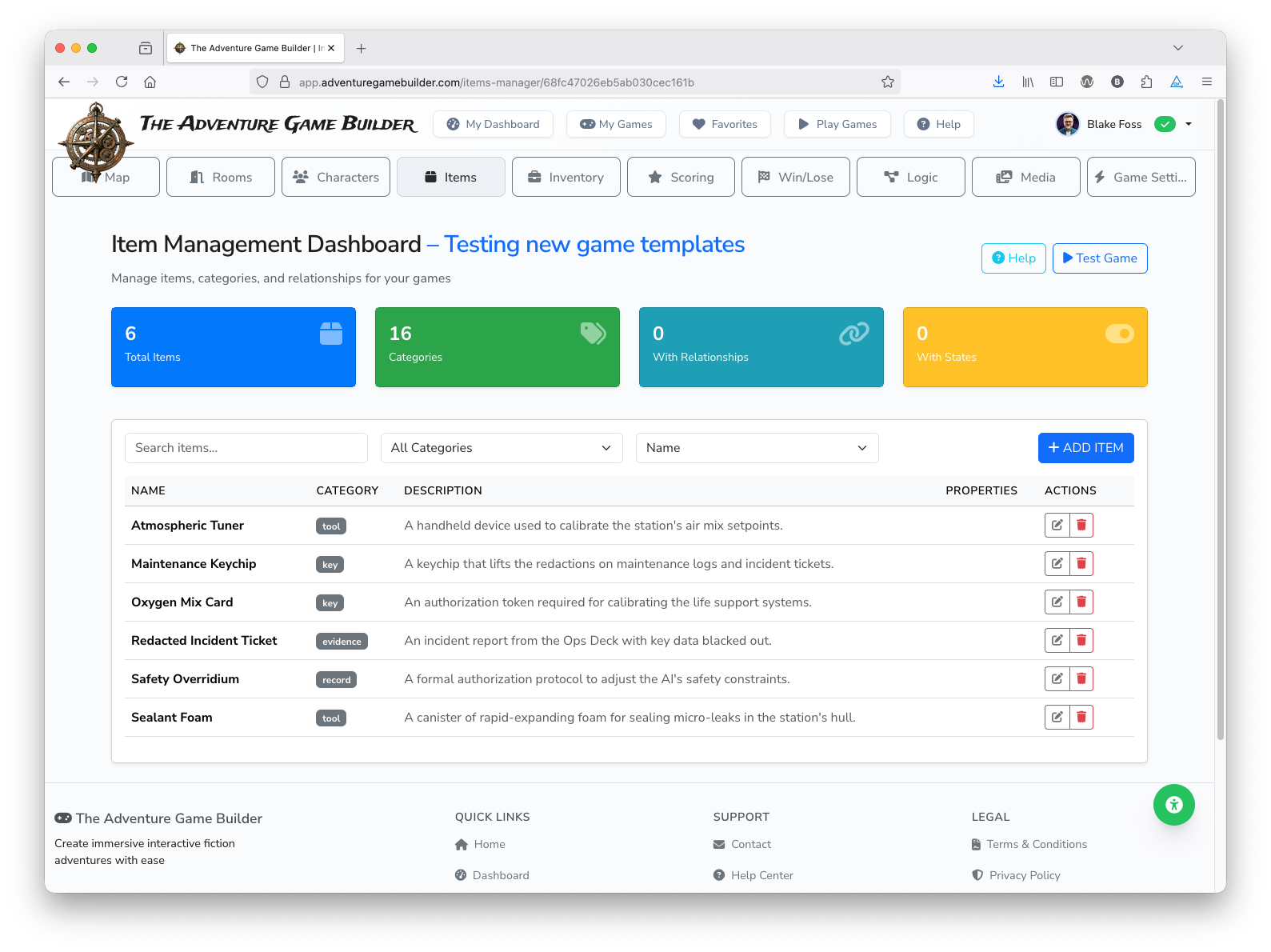
Task: Click the green checkmark status badge
Action: (x=1165, y=124)
